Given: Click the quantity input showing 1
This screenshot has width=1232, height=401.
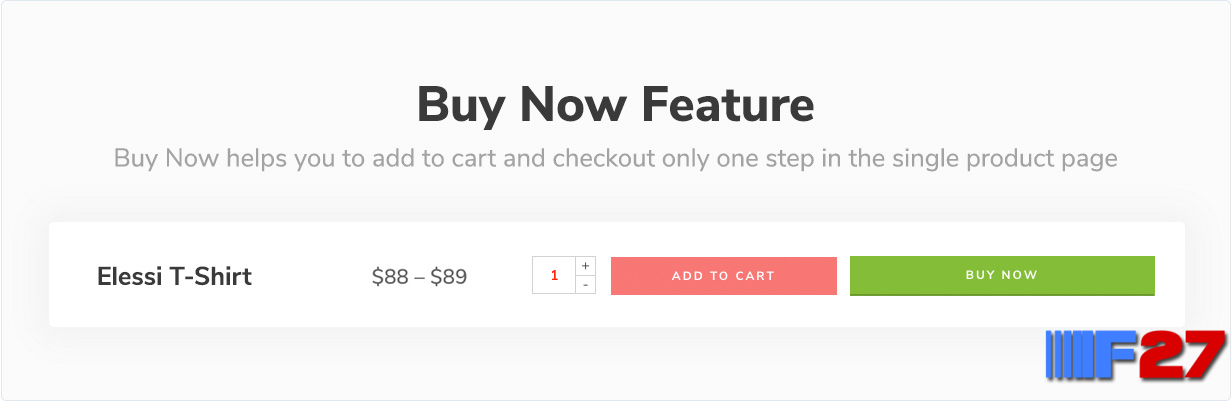Looking at the screenshot, I should [554, 275].
